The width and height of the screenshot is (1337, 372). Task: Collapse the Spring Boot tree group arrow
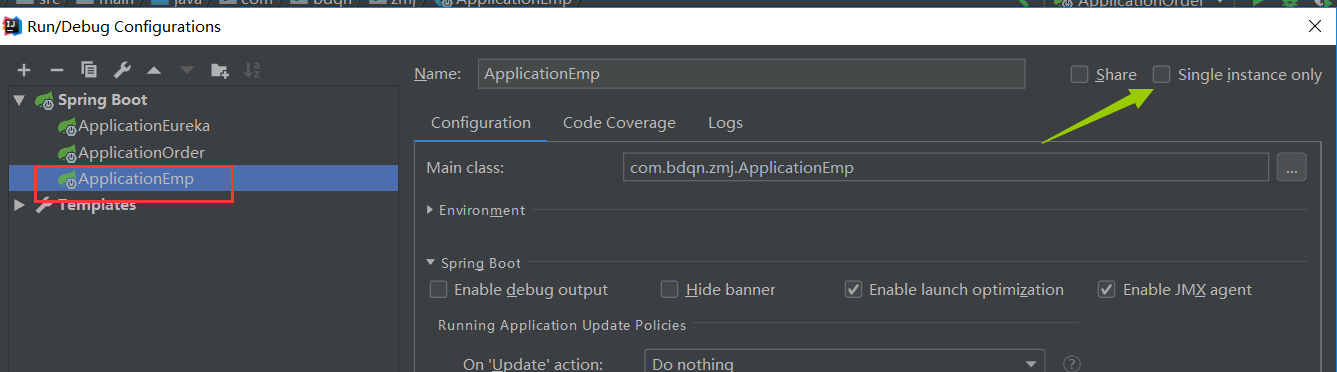[x=20, y=100]
